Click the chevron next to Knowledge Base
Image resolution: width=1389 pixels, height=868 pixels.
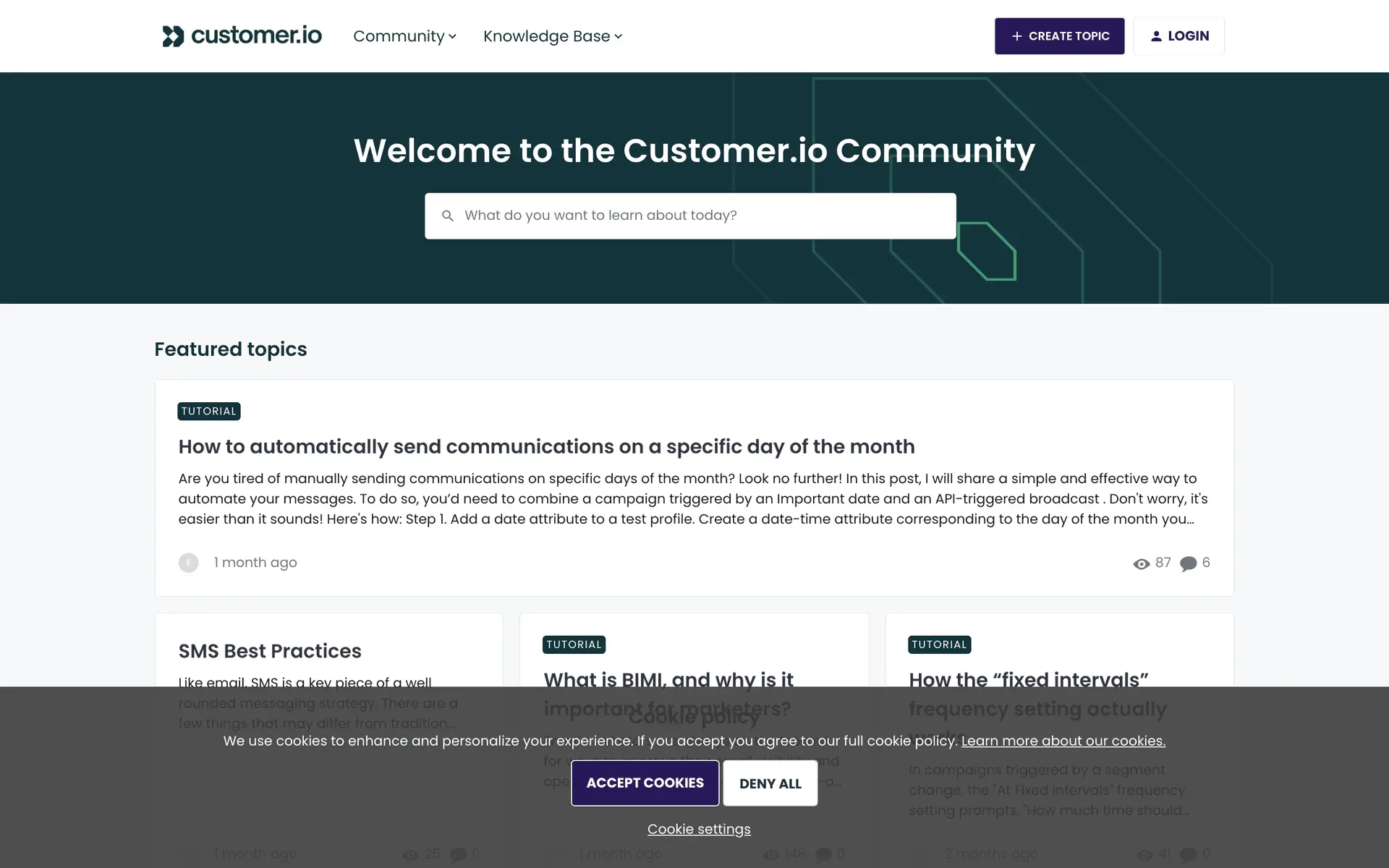pyautogui.click(x=619, y=36)
